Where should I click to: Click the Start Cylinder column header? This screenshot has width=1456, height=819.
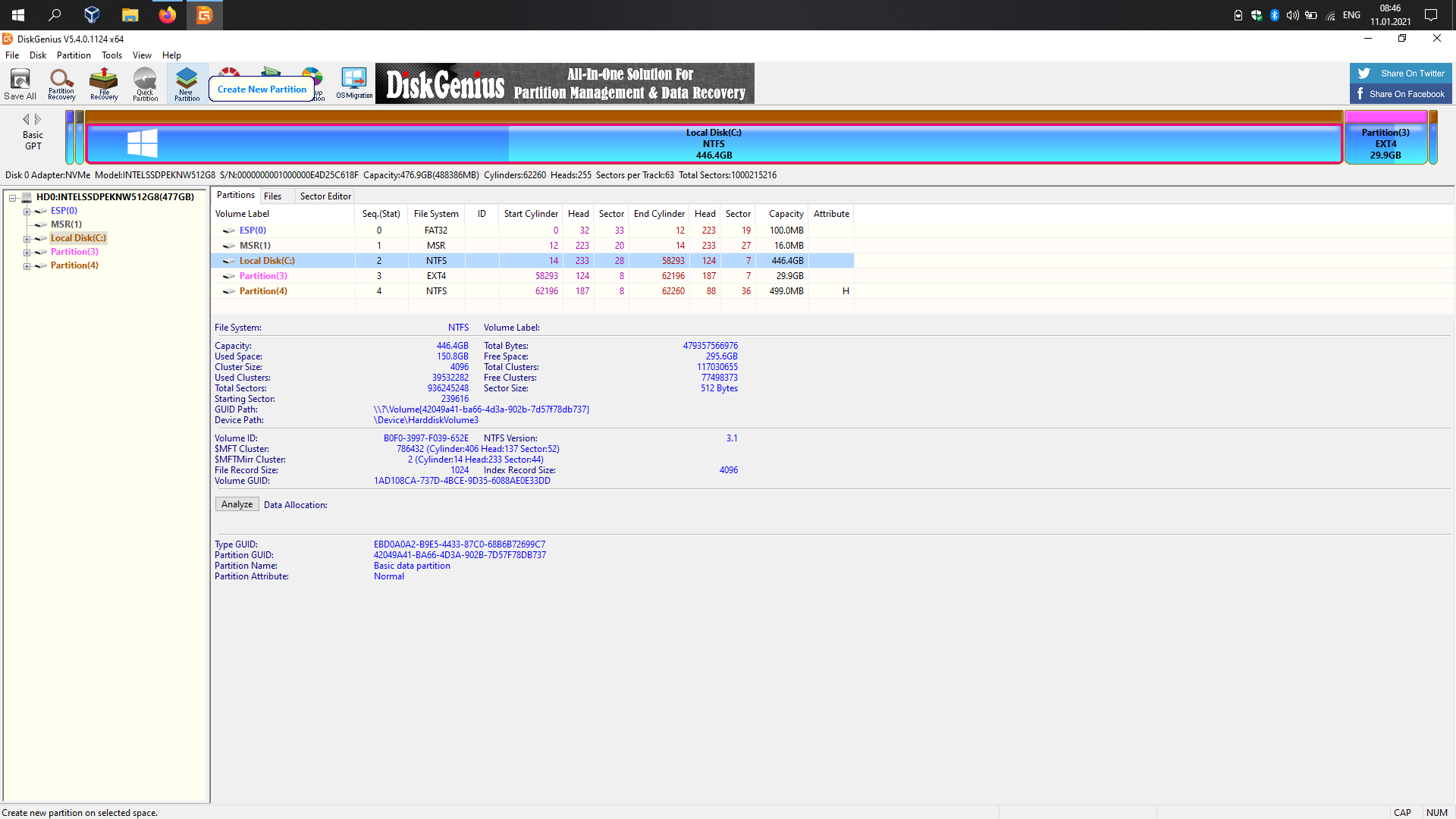531,214
